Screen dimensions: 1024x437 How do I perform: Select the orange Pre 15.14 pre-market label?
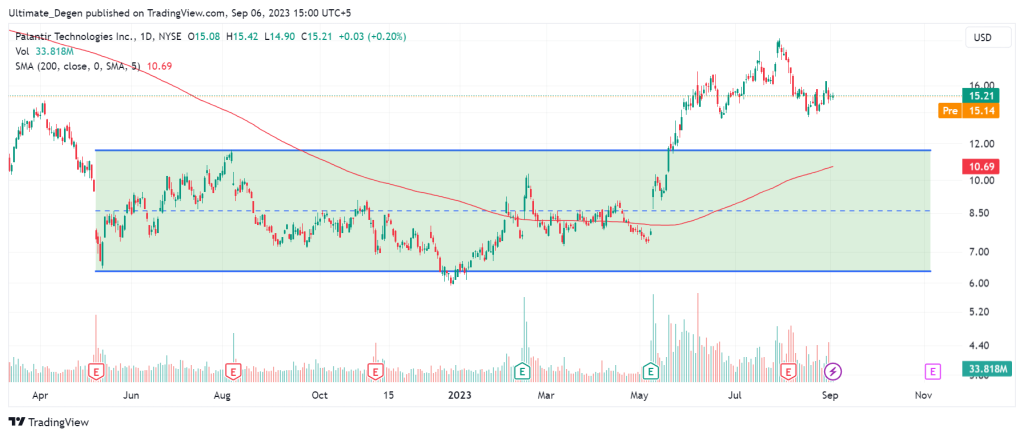coord(968,111)
